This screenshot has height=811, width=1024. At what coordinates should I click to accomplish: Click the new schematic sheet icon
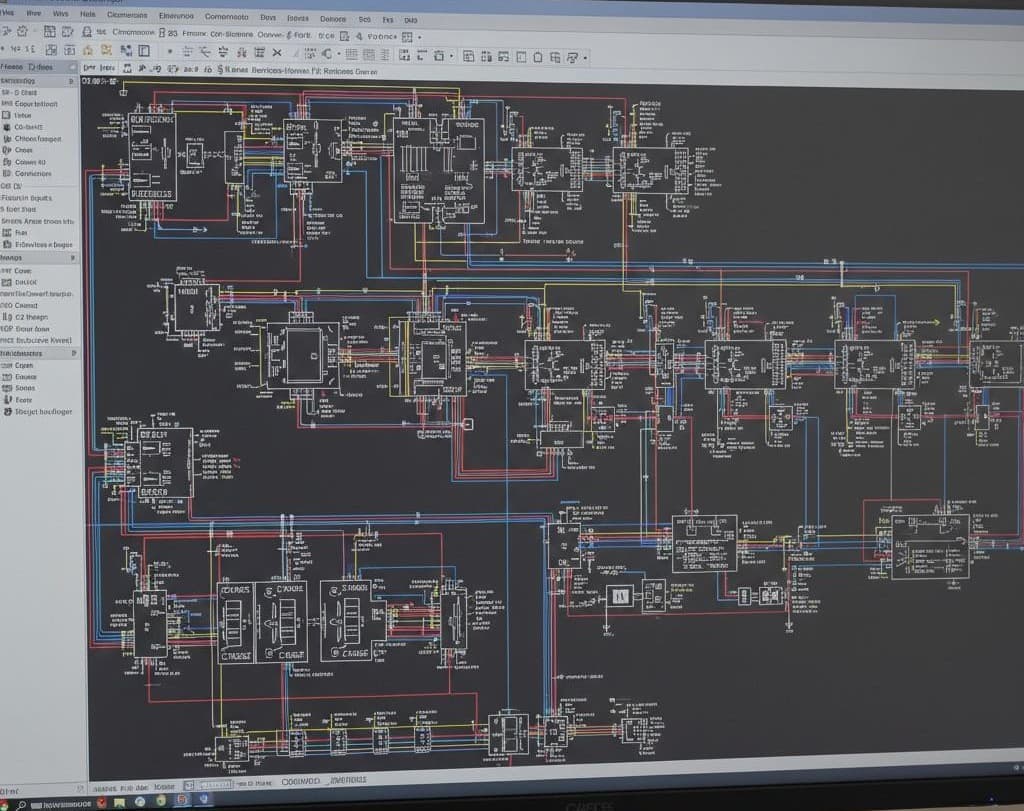[50, 31]
